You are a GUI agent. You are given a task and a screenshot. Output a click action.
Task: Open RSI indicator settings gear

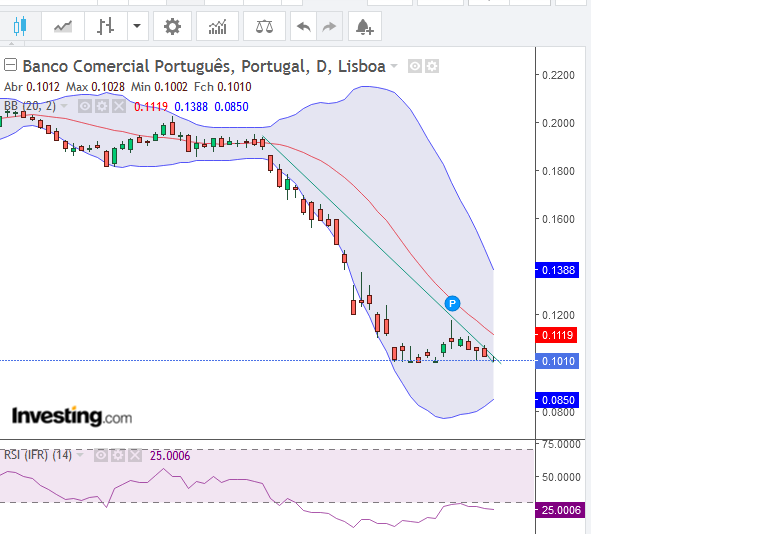pyautogui.click(x=118, y=456)
